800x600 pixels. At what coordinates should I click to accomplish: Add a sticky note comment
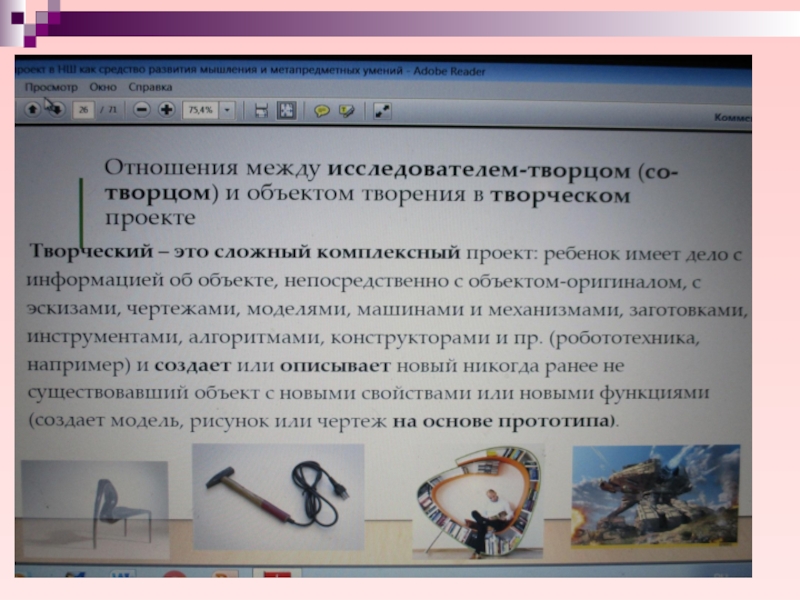(322, 110)
